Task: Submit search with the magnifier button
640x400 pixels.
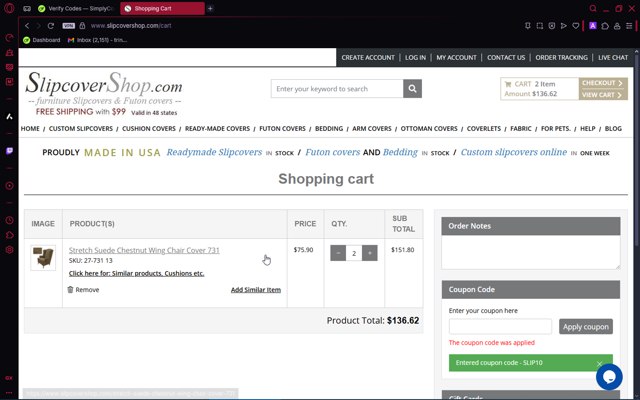Action: (412, 89)
